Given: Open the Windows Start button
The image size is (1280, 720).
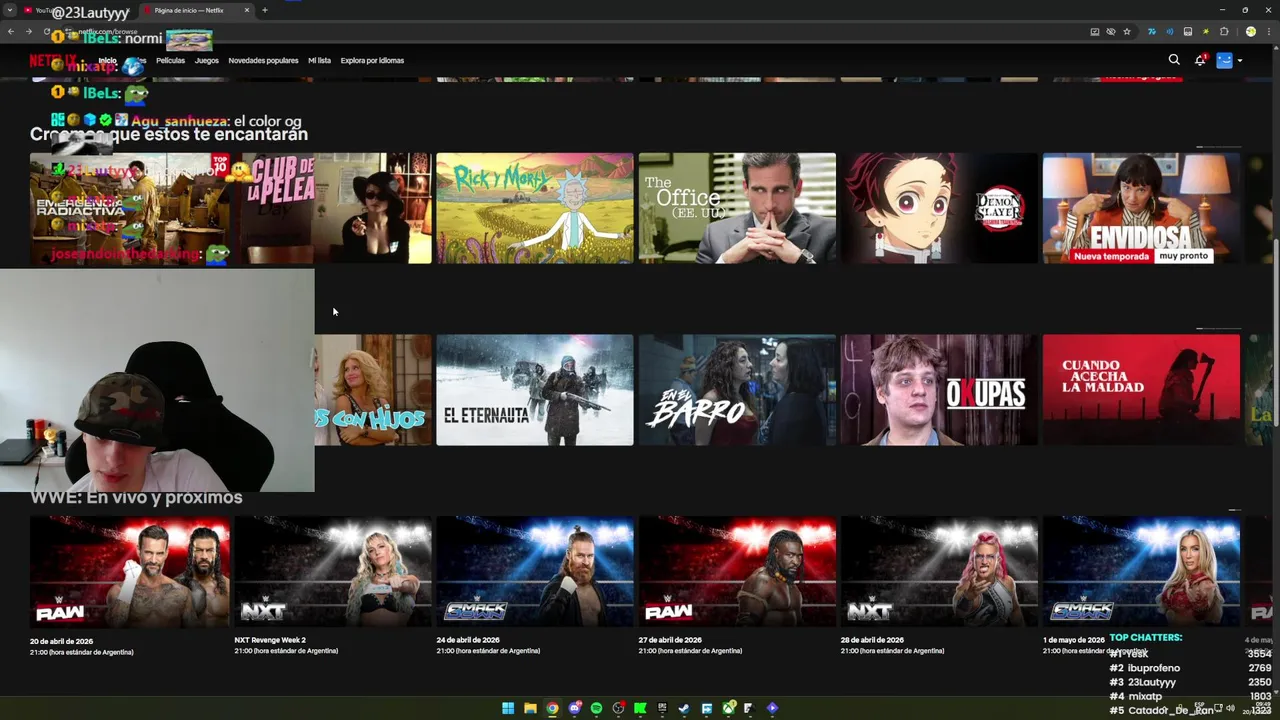Looking at the screenshot, I should point(508,708).
